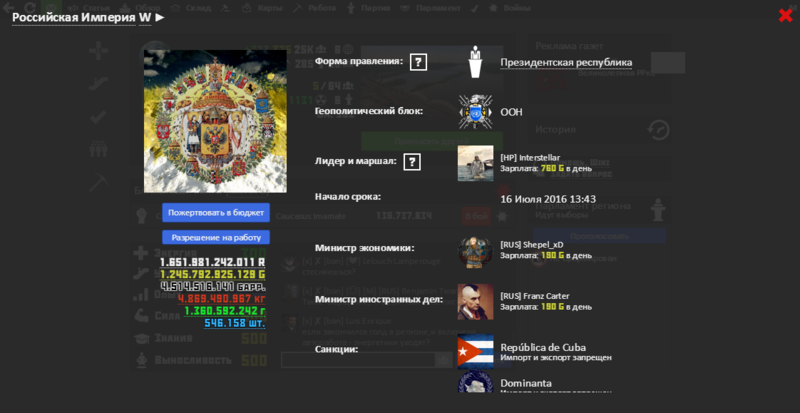Click the República de Cuba flag icon
Viewport: 800px width, 413px height.
click(475, 350)
